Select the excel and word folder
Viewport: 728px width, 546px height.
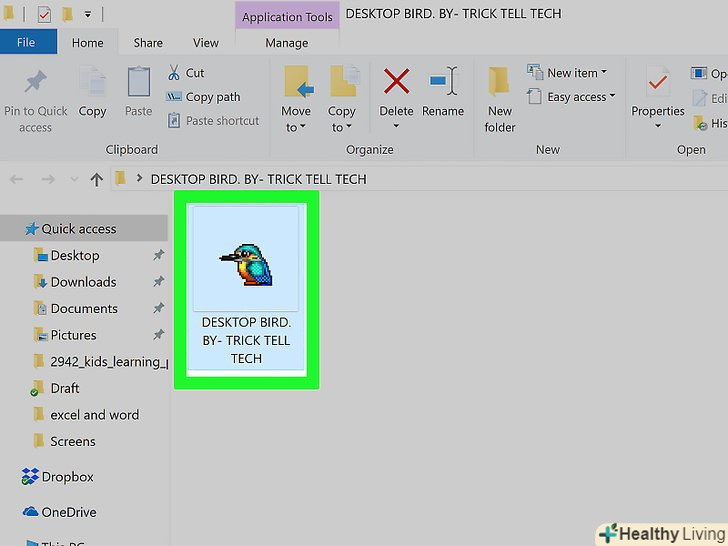pyautogui.click(x=94, y=414)
